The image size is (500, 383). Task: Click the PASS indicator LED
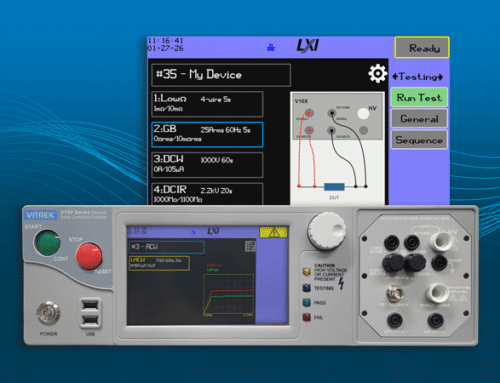tap(307, 302)
